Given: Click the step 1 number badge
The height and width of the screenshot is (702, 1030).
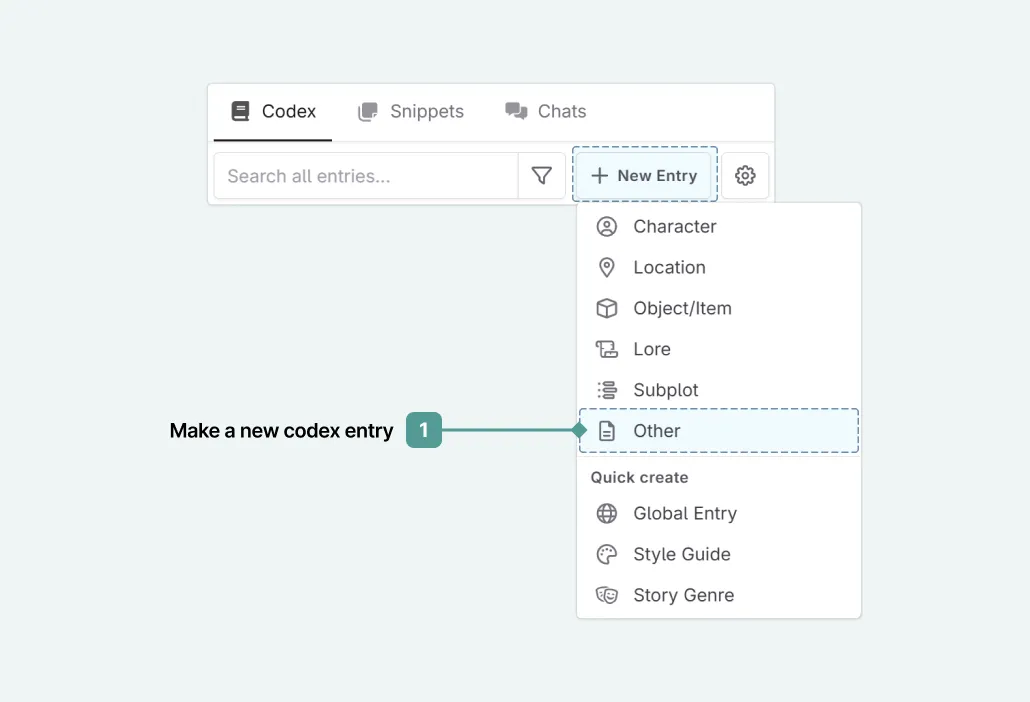Looking at the screenshot, I should tap(424, 431).
